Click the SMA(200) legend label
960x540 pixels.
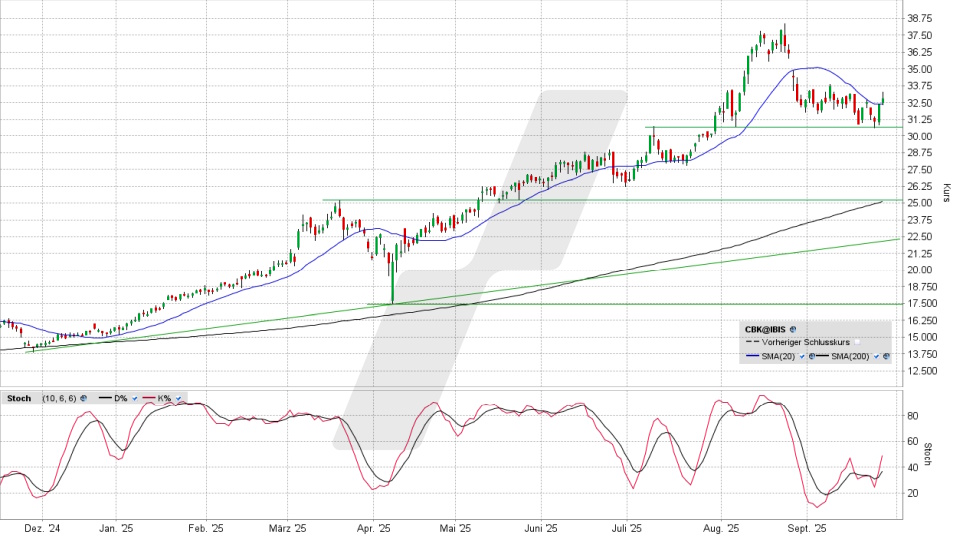[x=850, y=356]
